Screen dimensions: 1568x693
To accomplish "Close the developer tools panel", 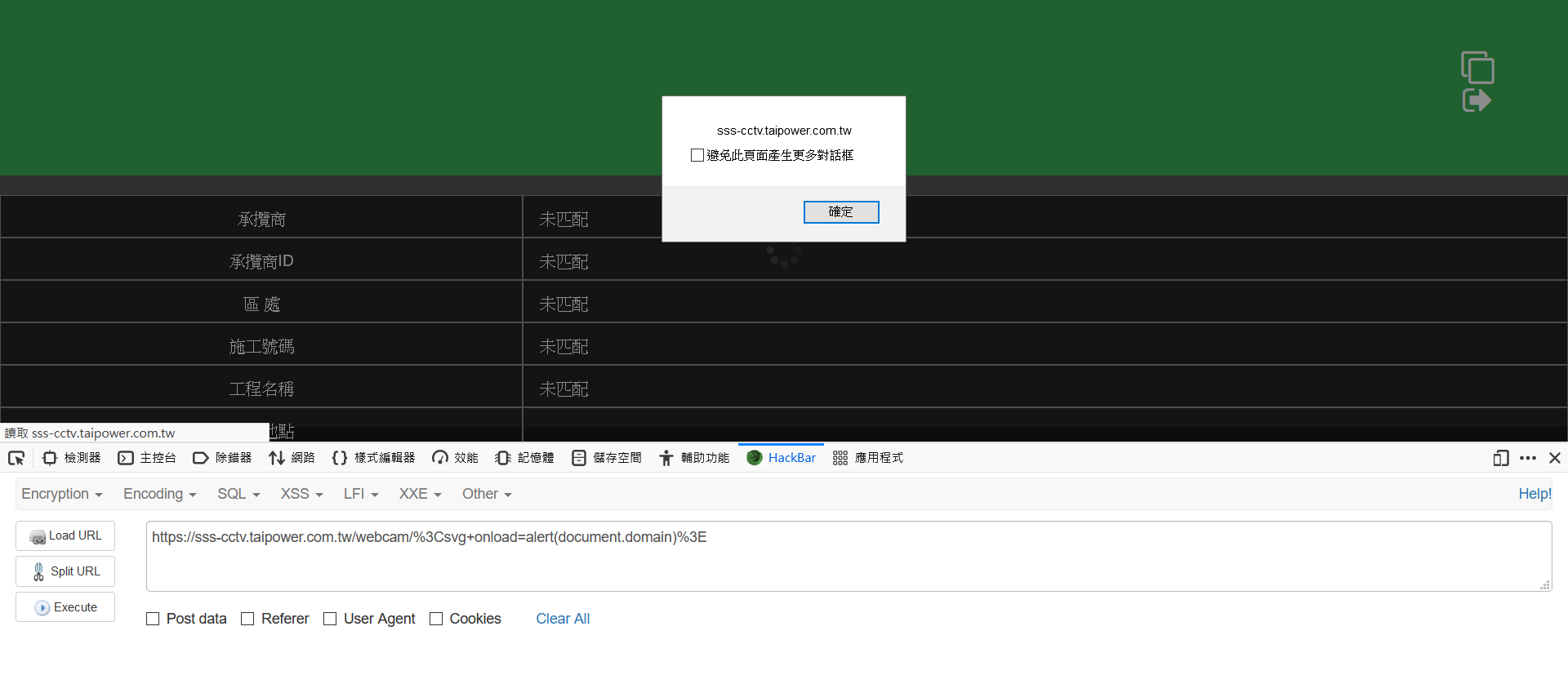I will tap(1555, 458).
